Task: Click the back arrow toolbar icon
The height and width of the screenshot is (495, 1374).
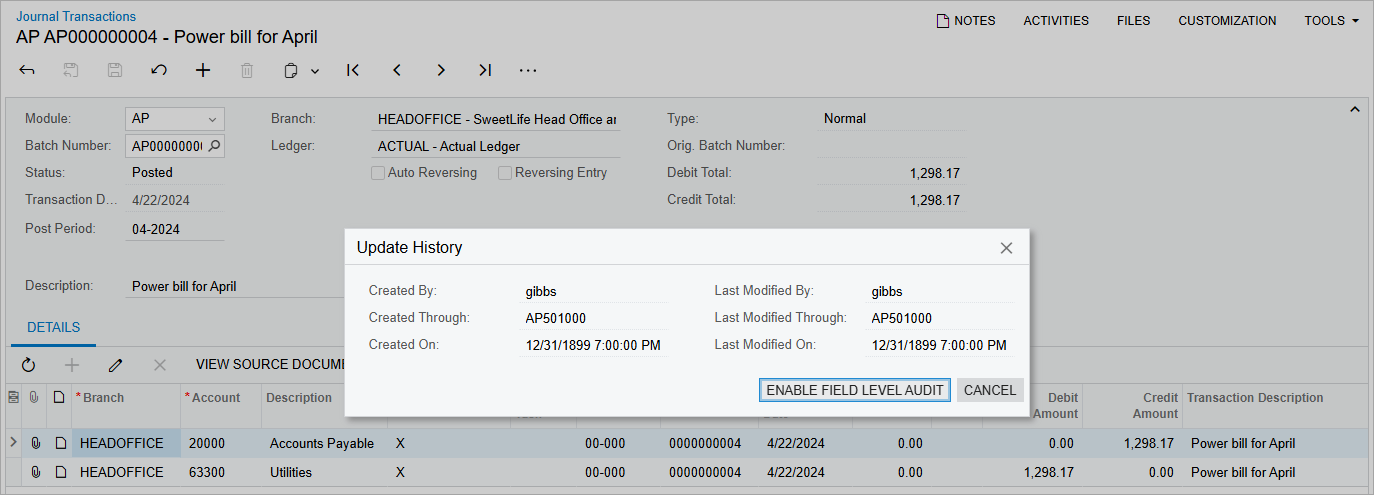Action: tap(27, 70)
